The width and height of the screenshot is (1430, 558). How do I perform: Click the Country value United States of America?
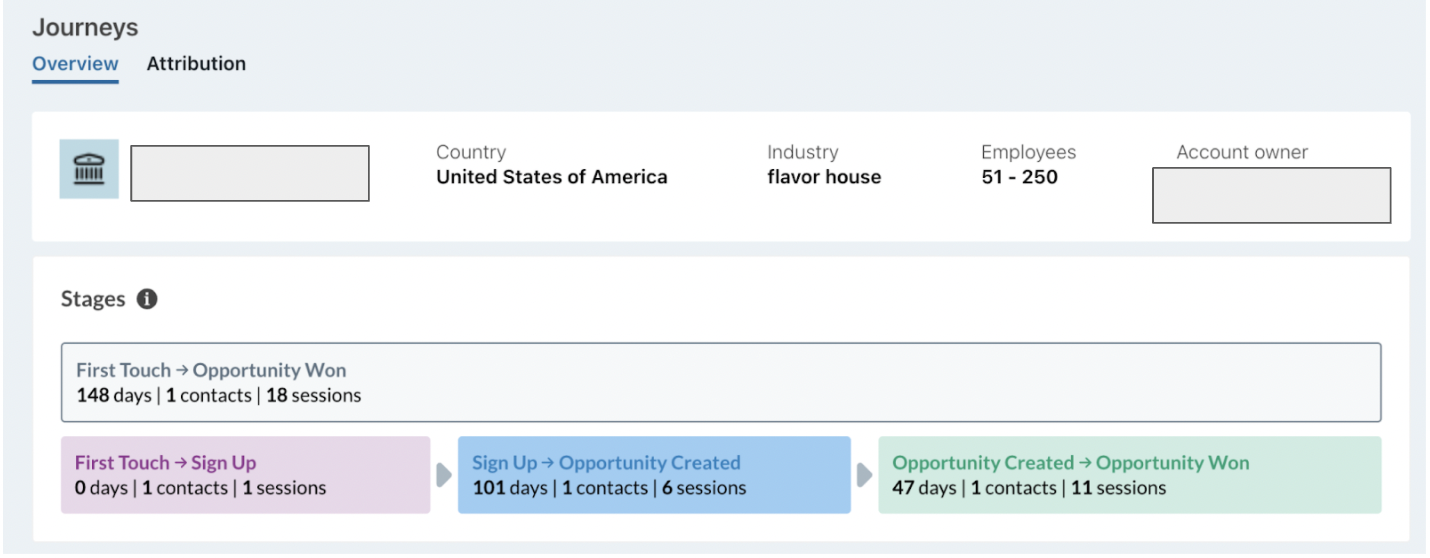[552, 177]
